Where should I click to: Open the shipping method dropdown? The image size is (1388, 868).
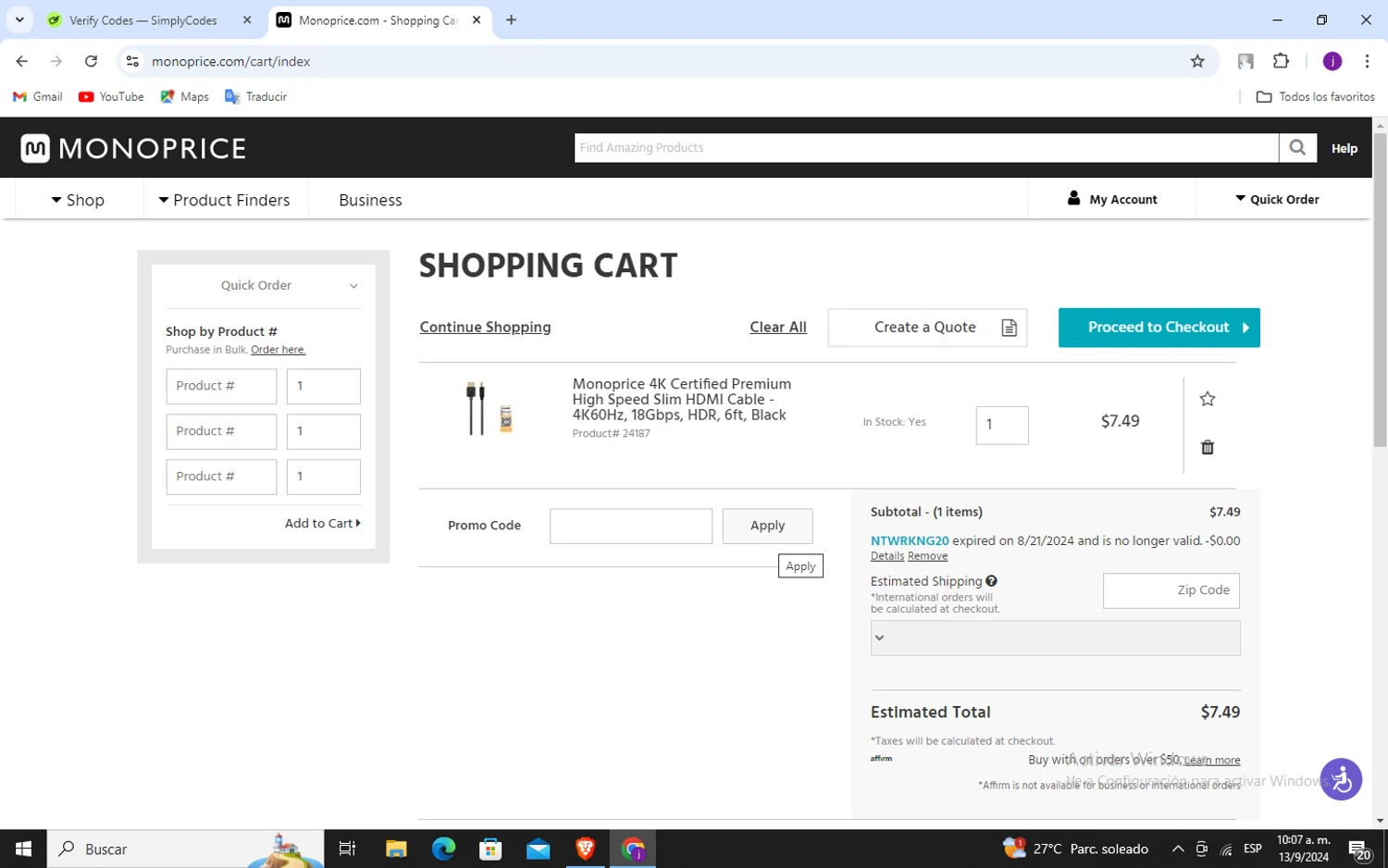[x=1055, y=639]
